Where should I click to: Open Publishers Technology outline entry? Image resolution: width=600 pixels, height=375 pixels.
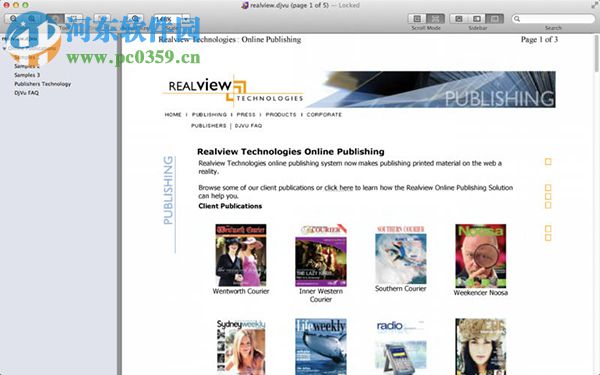(42, 84)
